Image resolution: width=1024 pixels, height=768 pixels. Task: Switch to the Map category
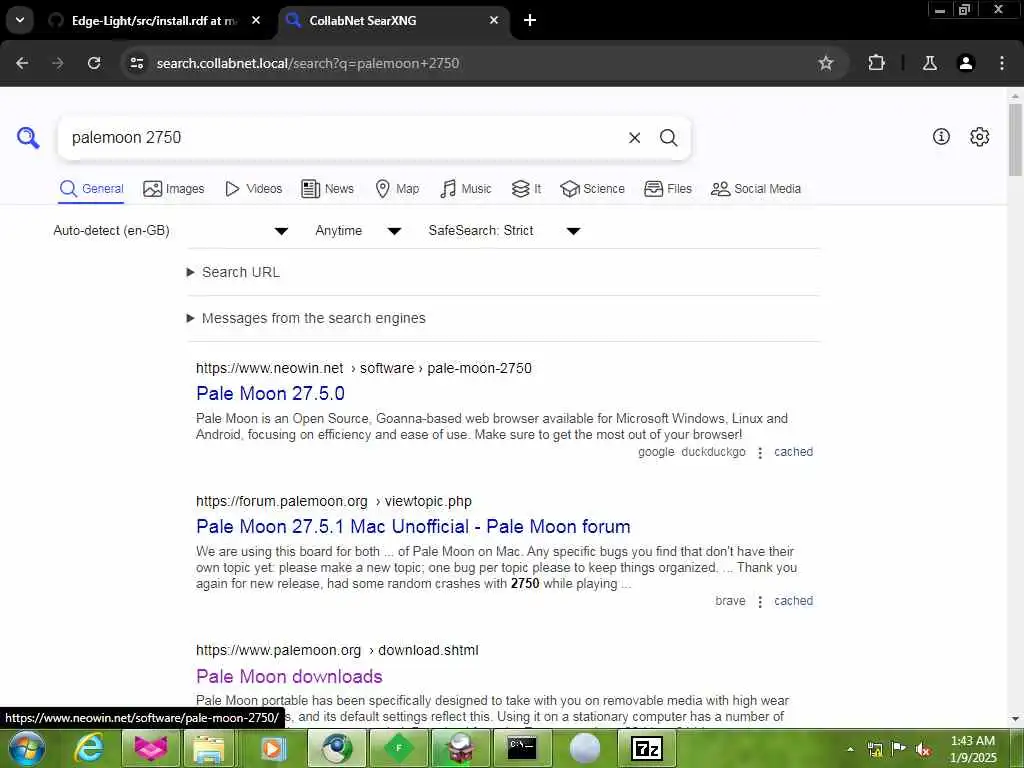pyautogui.click(x=397, y=189)
